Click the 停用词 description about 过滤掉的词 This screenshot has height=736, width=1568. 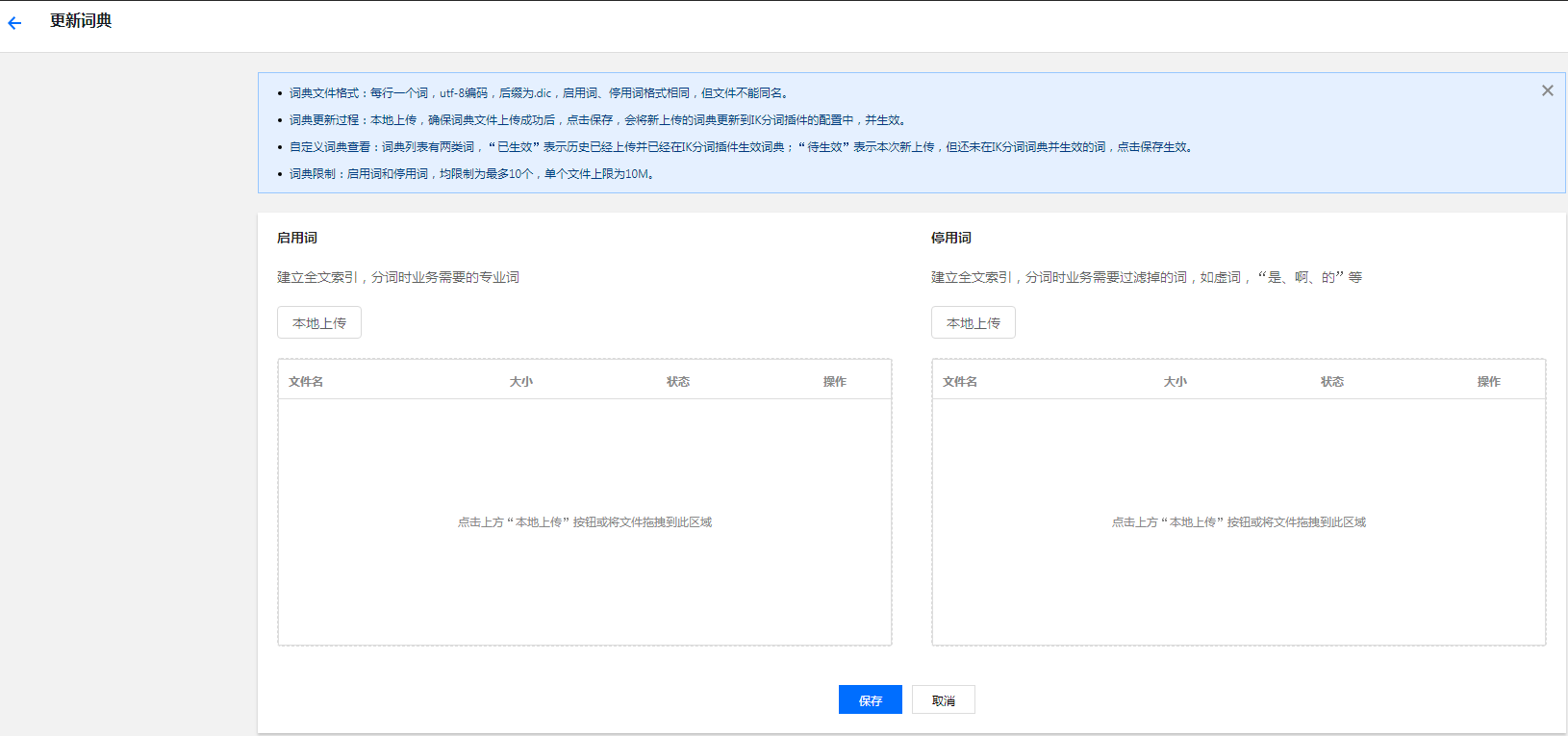pyautogui.click(x=1147, y=277)
